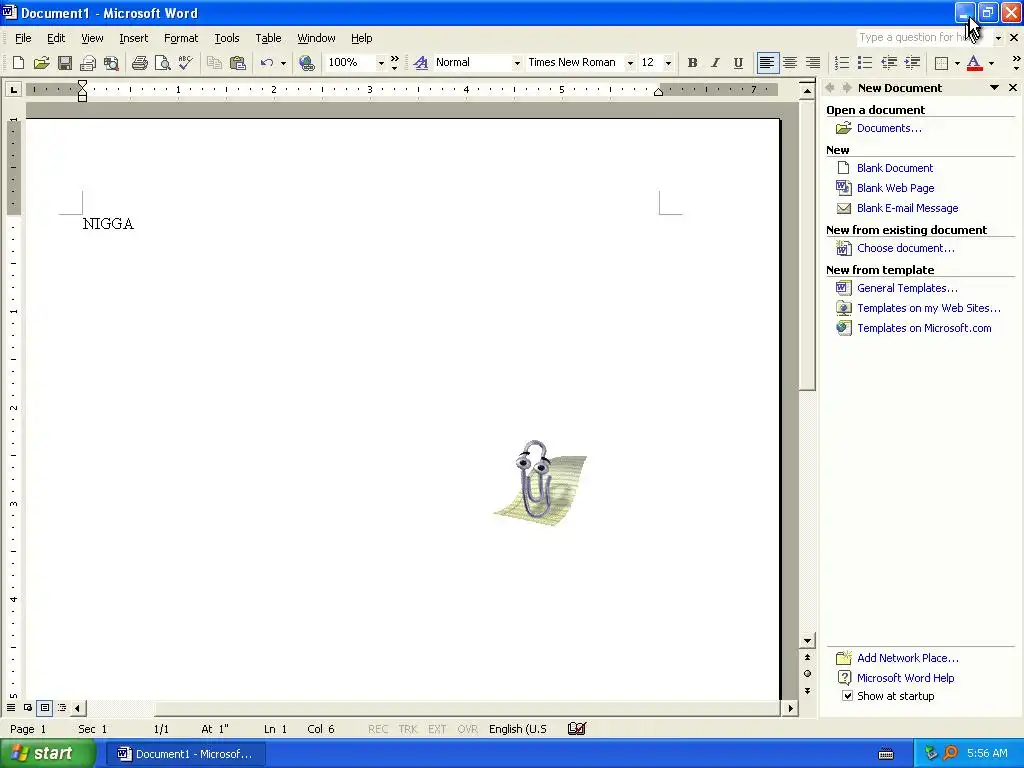
Task: Run Spelling and Grammar check icon
Action: pyautogui.click(x=185, y=63)
